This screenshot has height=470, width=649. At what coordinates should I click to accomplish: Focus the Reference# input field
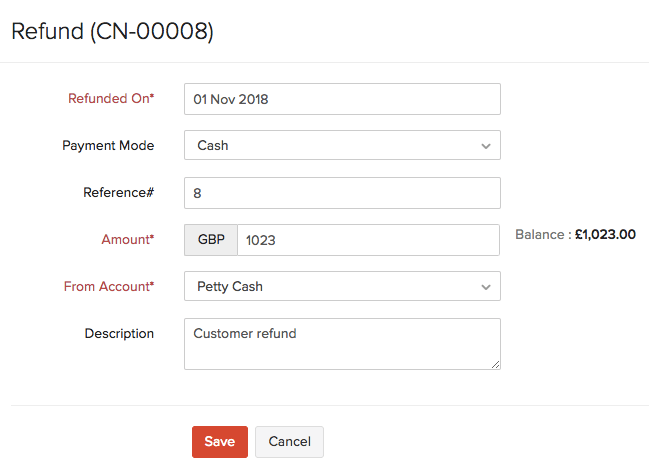[x=342, y=193]
